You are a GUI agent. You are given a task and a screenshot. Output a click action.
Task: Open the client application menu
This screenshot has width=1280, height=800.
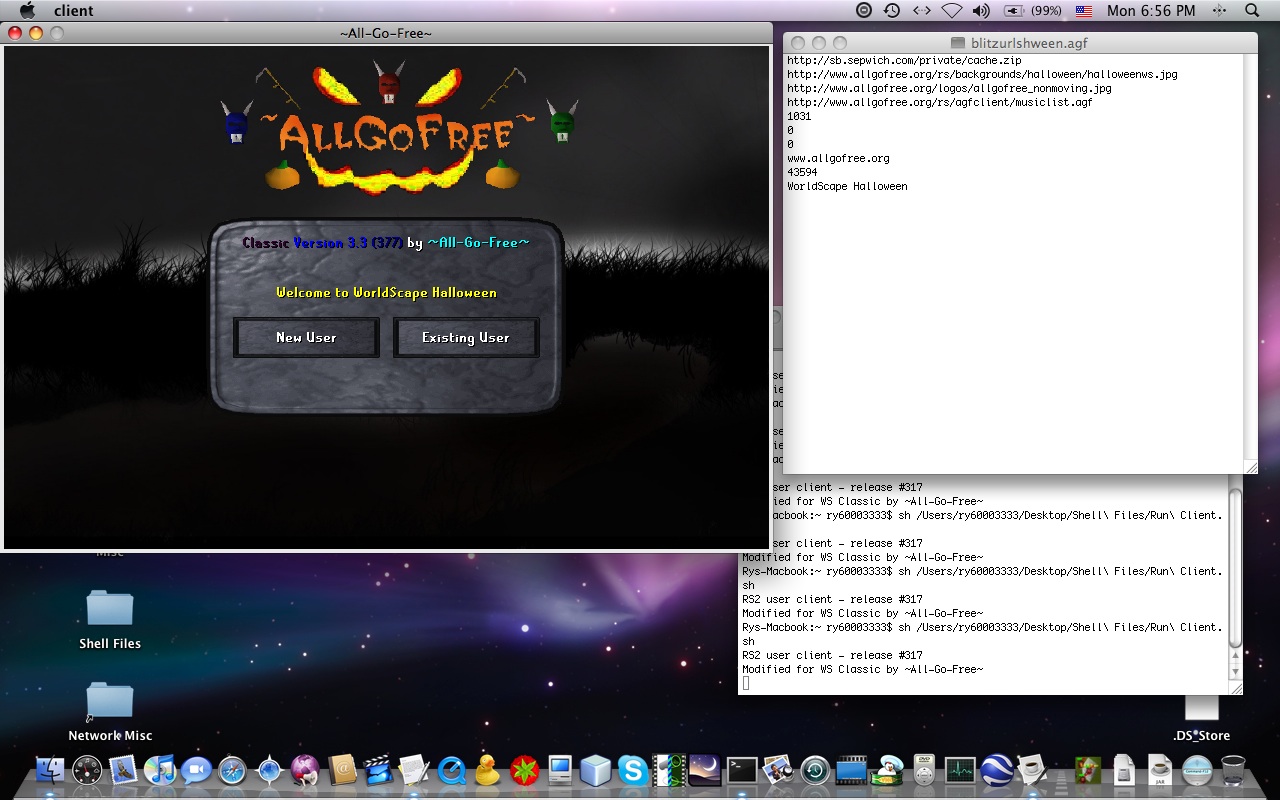pyautogui.click(x=73, y=11)
